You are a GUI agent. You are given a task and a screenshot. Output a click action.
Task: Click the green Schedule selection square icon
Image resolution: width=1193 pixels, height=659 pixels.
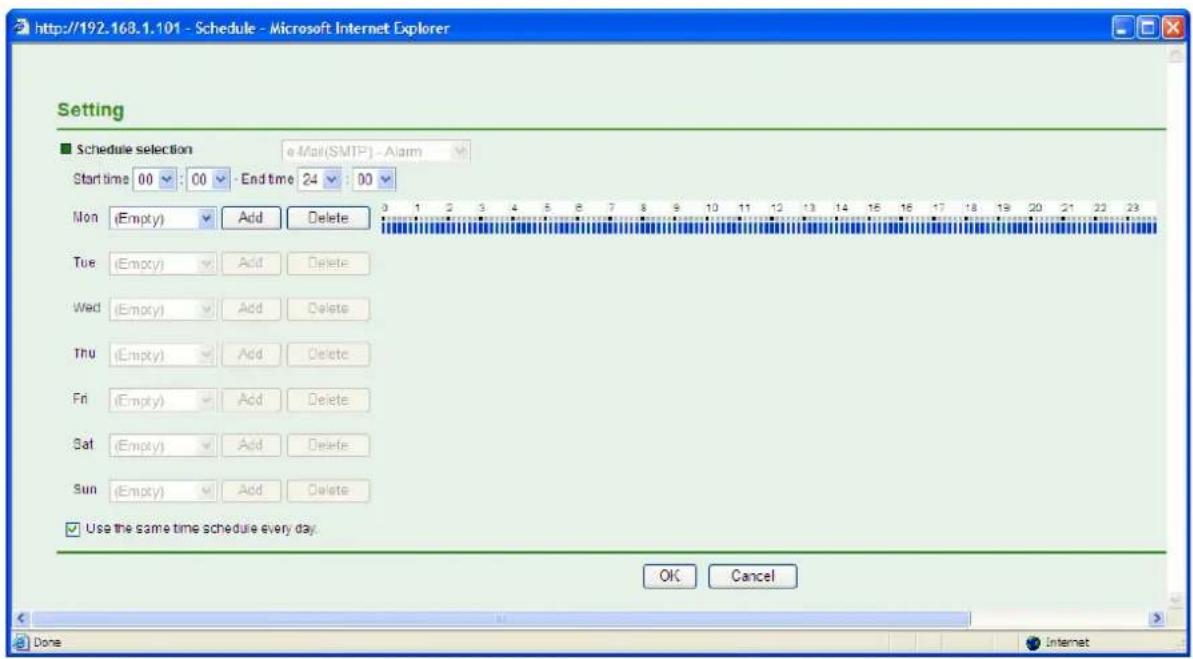point(65,148)
